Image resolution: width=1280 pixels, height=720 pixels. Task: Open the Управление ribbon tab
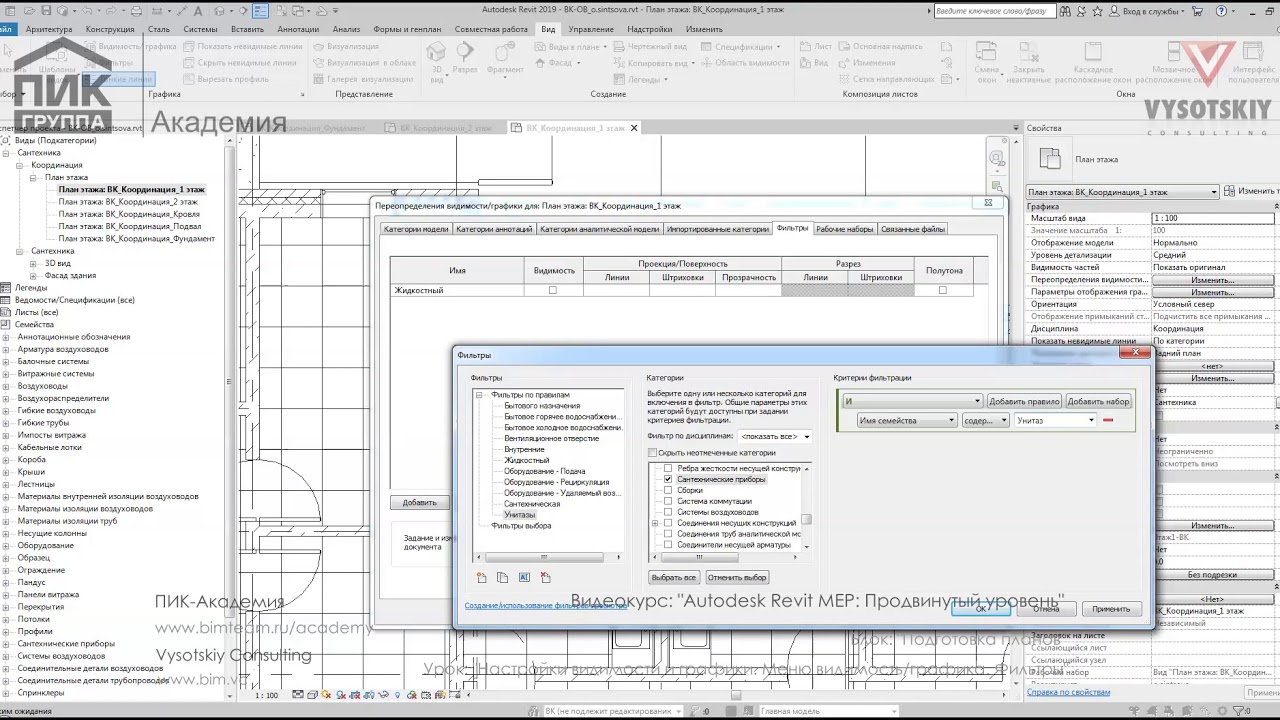click(x=590, y=29)
